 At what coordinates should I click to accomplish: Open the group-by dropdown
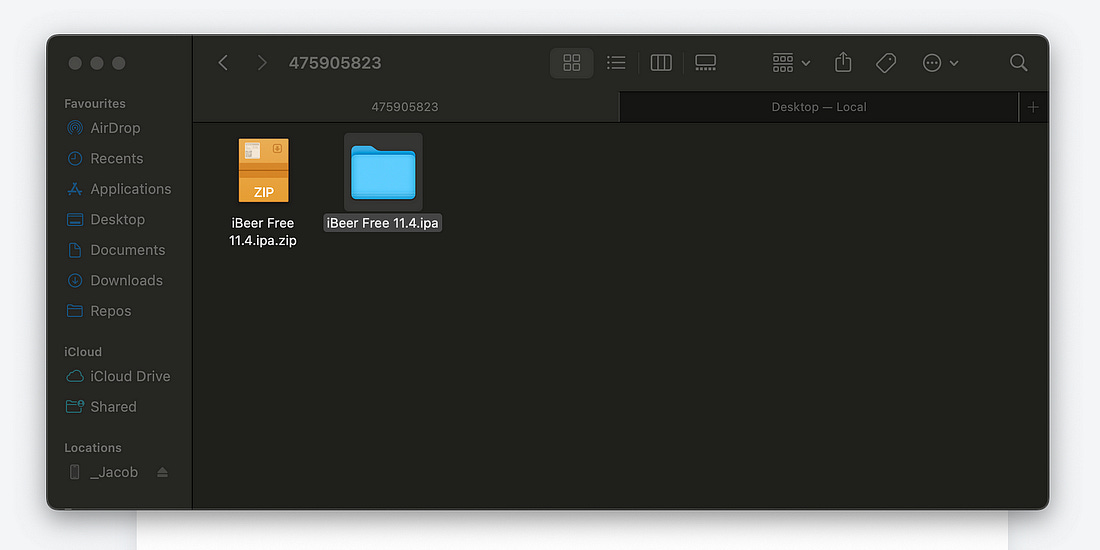click(791, 63)
